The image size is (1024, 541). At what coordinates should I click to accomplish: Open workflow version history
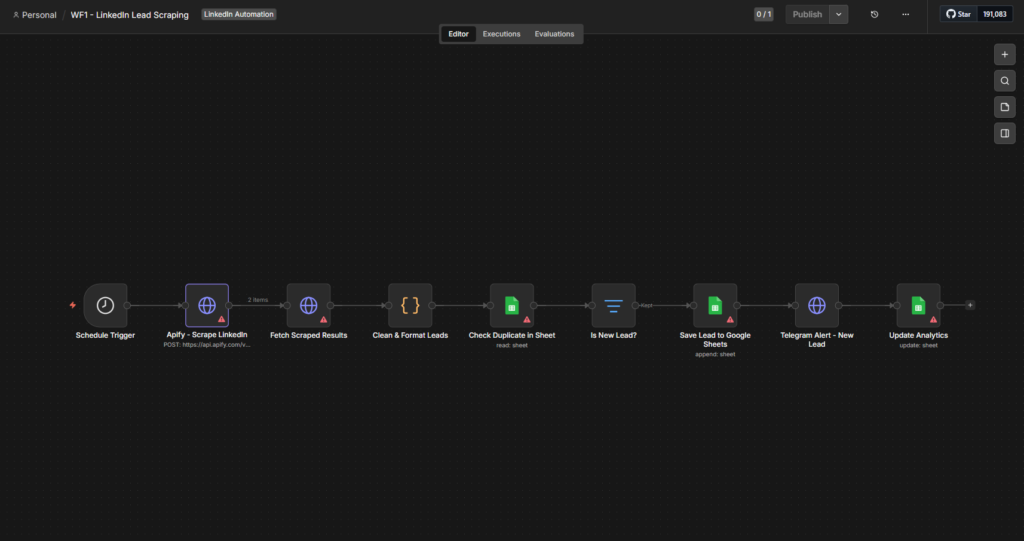[874, 14]
